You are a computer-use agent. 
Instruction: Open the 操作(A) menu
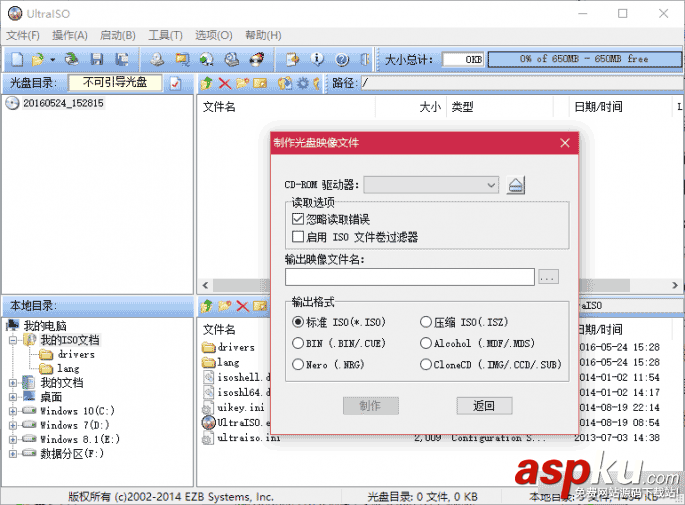point(69,35)
